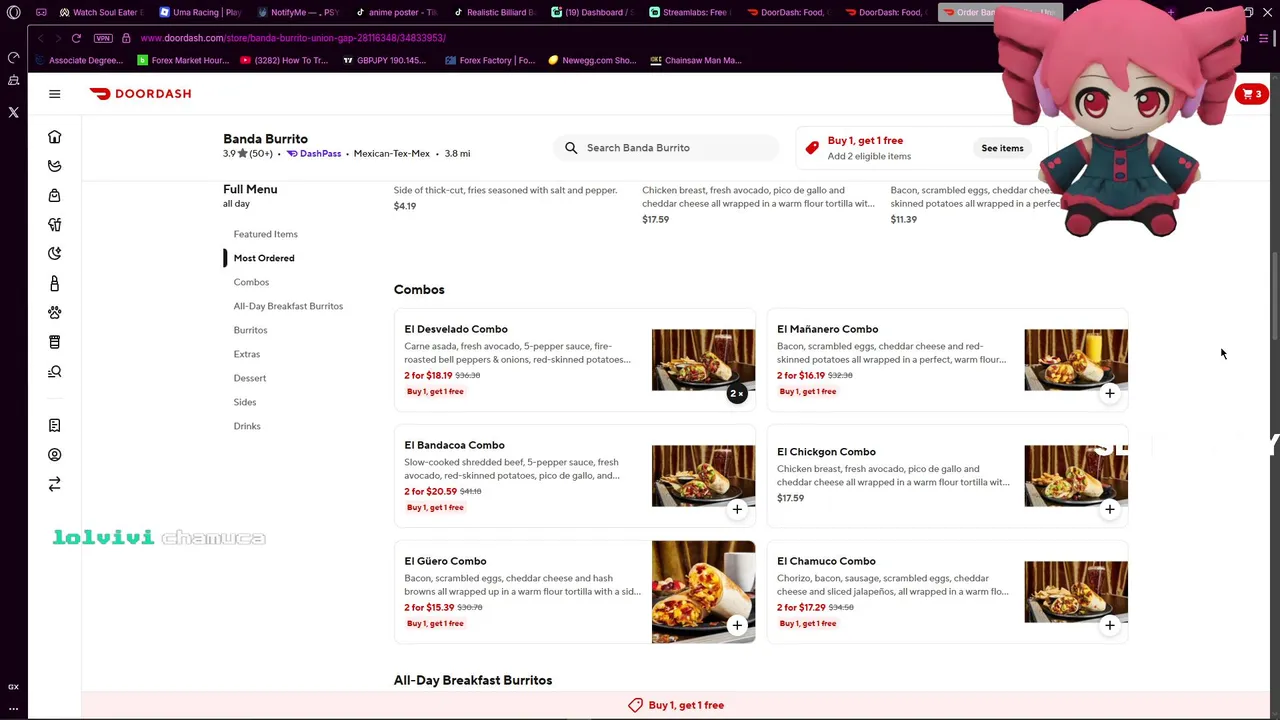Open the 2× quantity badge on El Desvelado Combo
This screenshot has height=720, width=1280.
[x=737, y=394]
